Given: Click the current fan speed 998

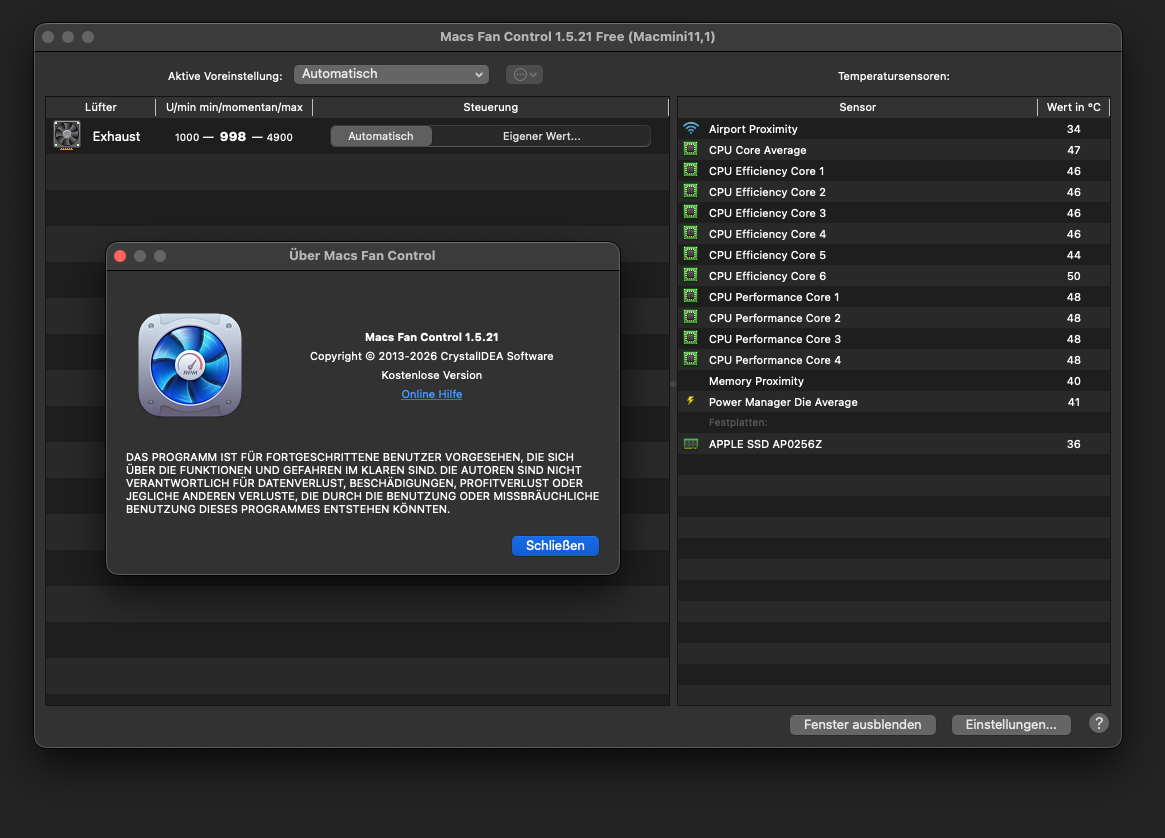Looking at the screenshot, I should [x=233, y=137].
